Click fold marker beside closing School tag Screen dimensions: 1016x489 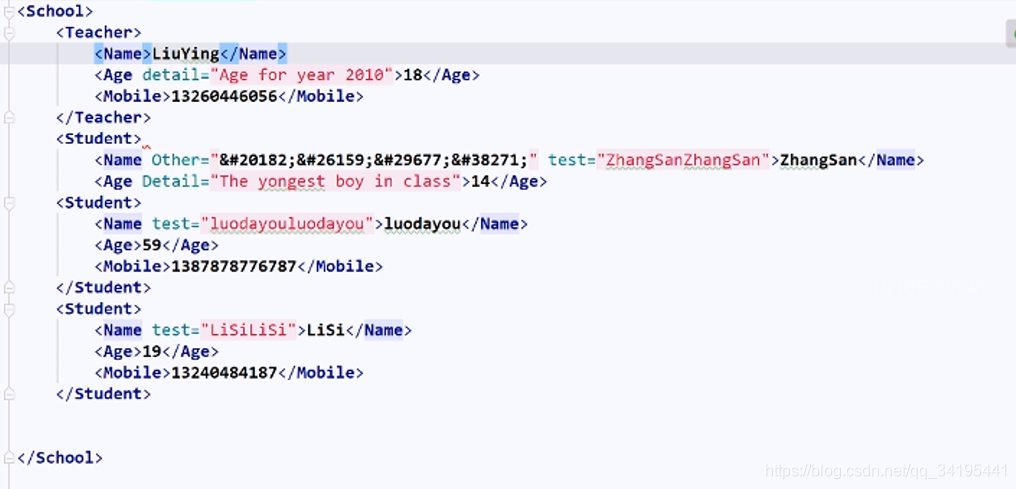pos(8,457)
